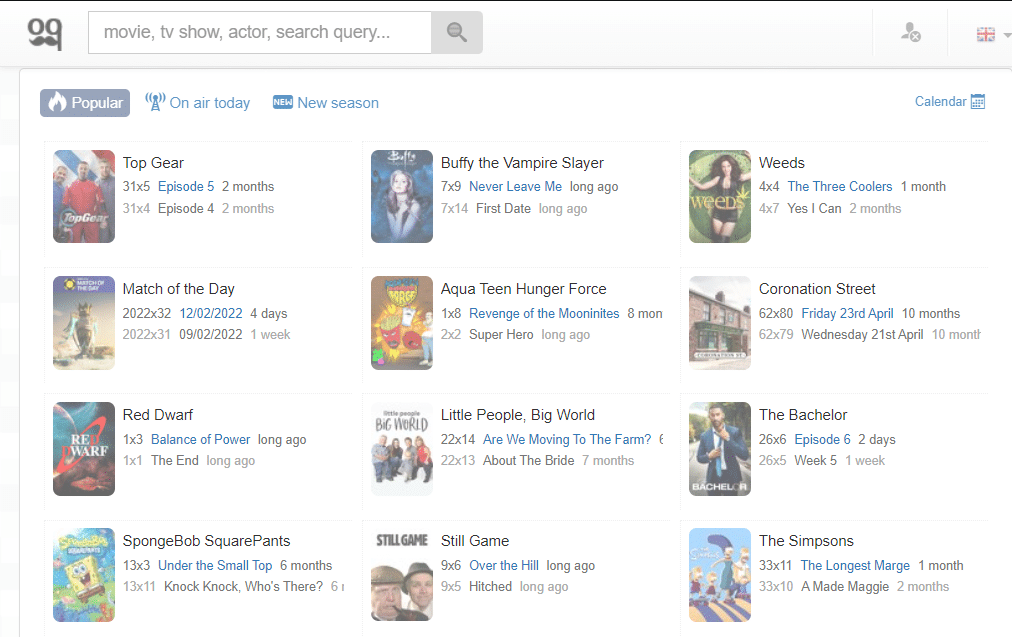This screenshot has width=1012, height=637.
Task: Click A Made Maggie episode text
Action: [x=845, y=586]
